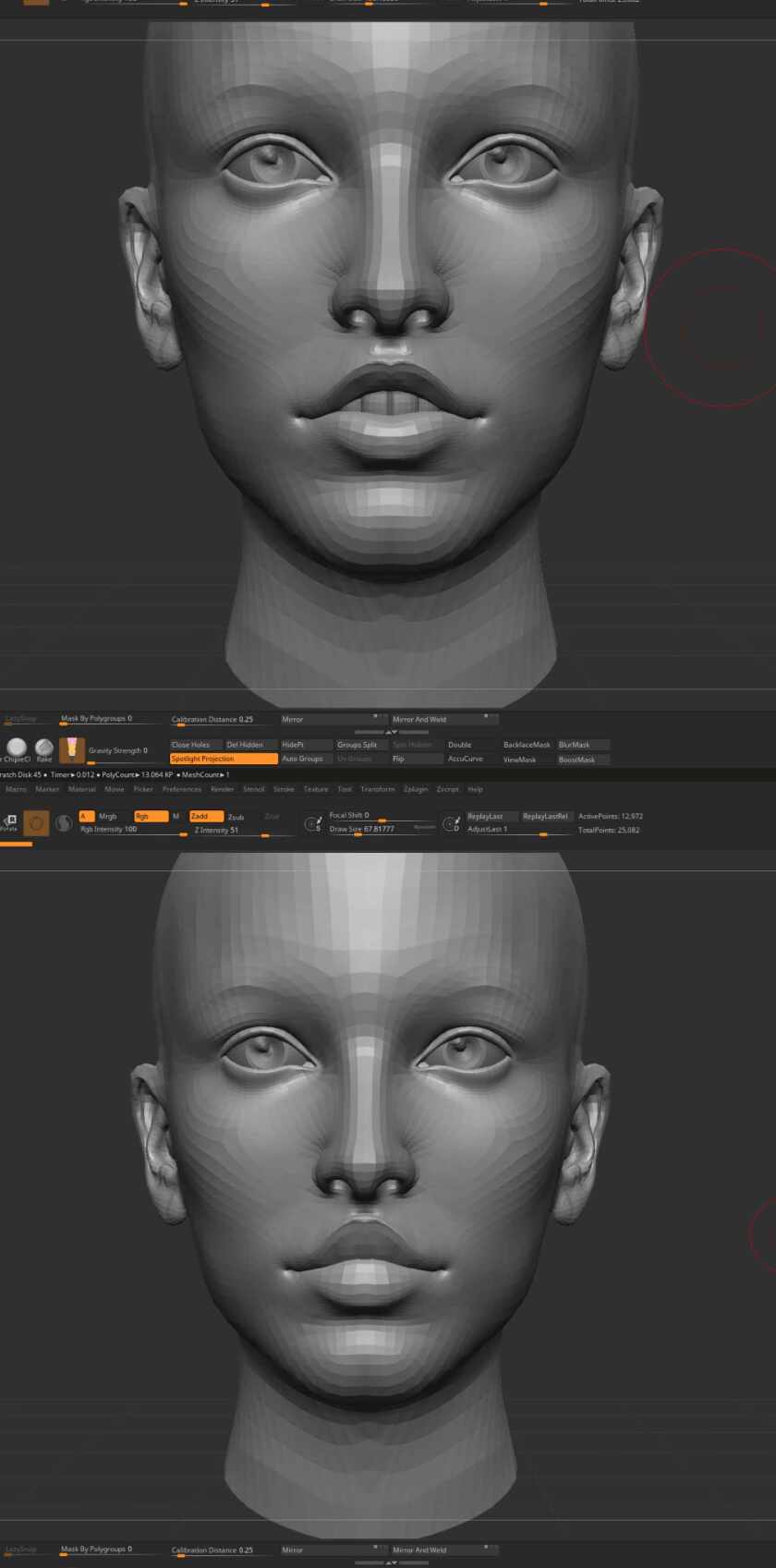Viewport: 776px width, 1568px height.
Task: Open the Macro menu
Action: coord(17,789)
